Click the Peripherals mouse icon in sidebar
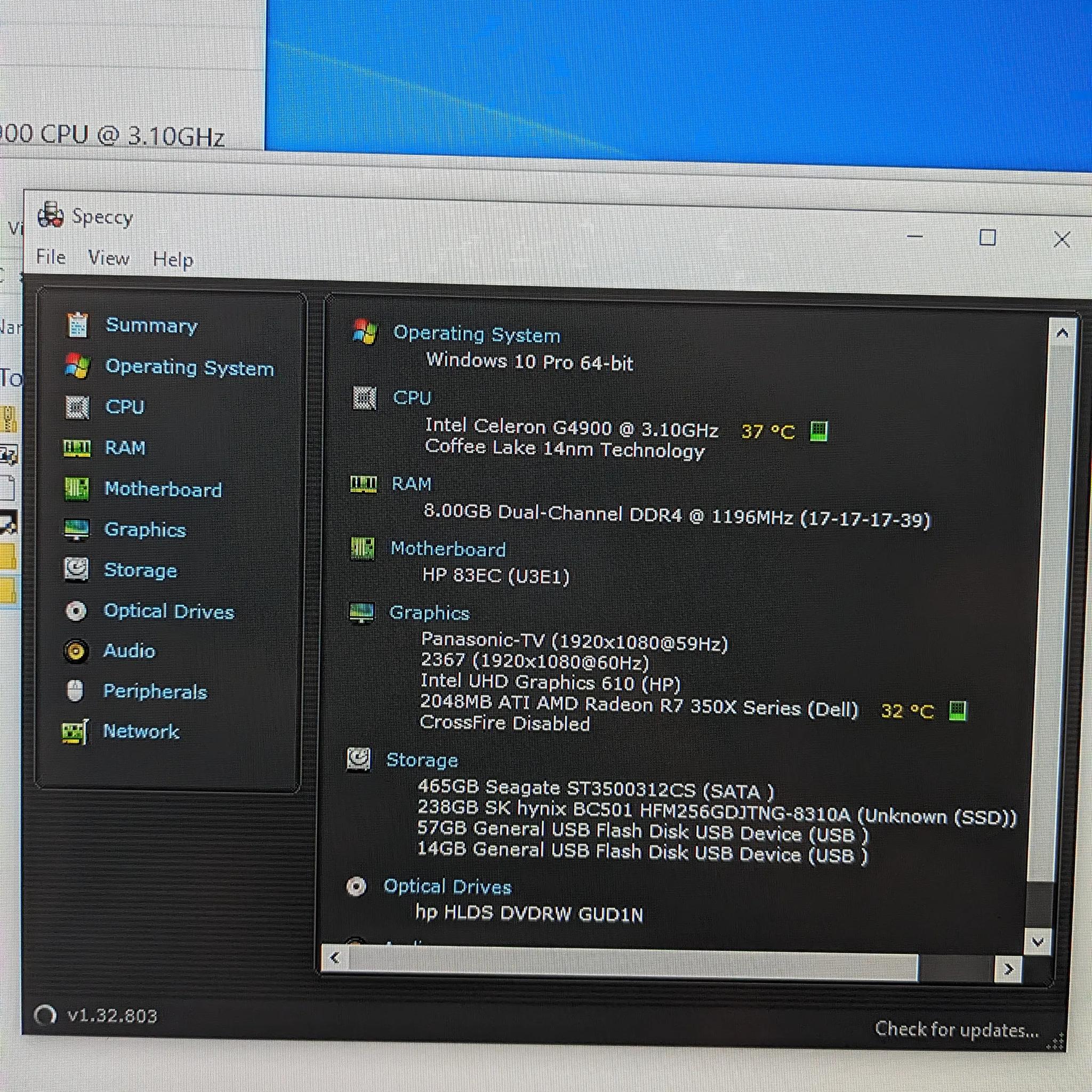 point(75,690)
